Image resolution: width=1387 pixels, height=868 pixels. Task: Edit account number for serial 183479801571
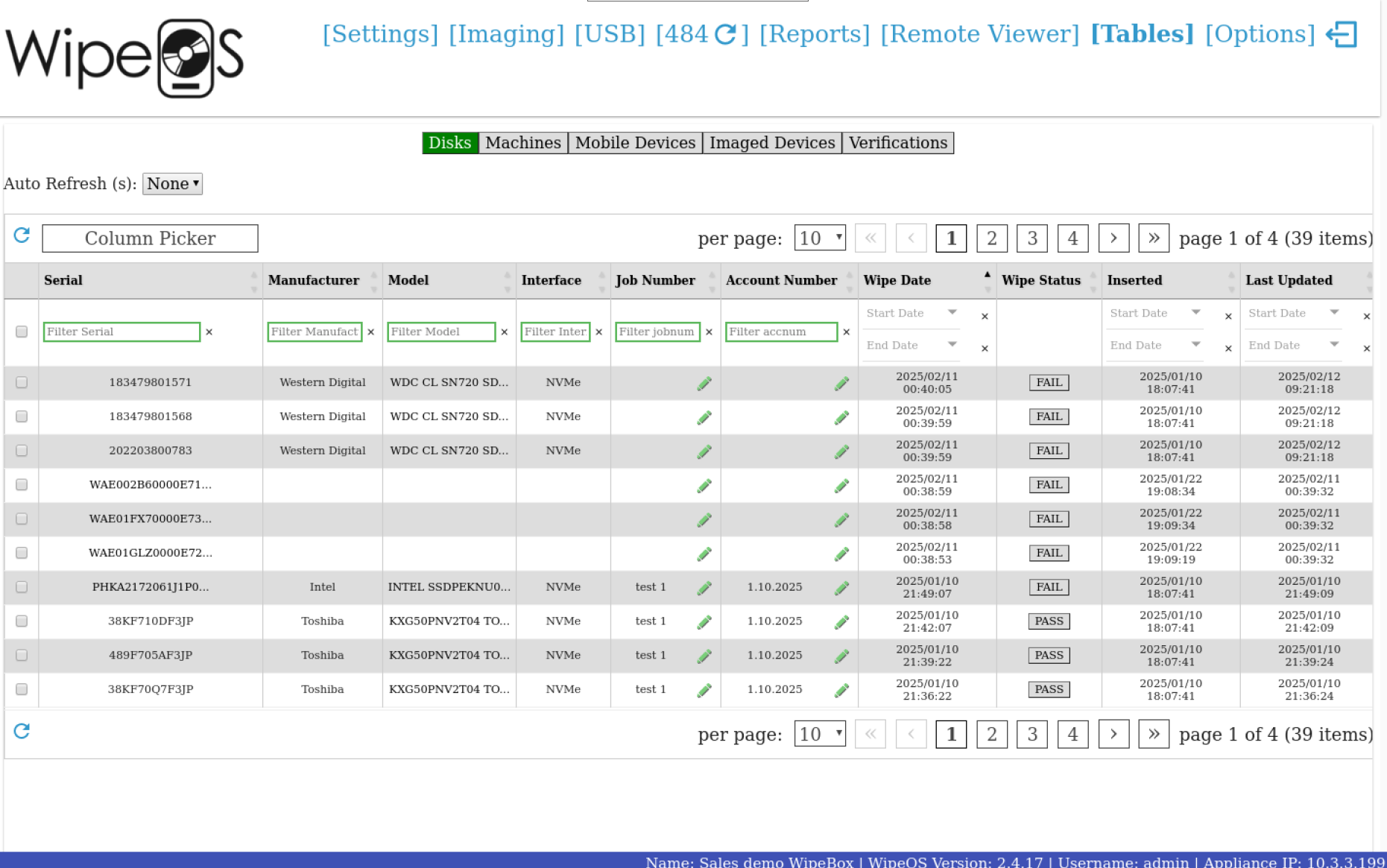tap(841, 383)
